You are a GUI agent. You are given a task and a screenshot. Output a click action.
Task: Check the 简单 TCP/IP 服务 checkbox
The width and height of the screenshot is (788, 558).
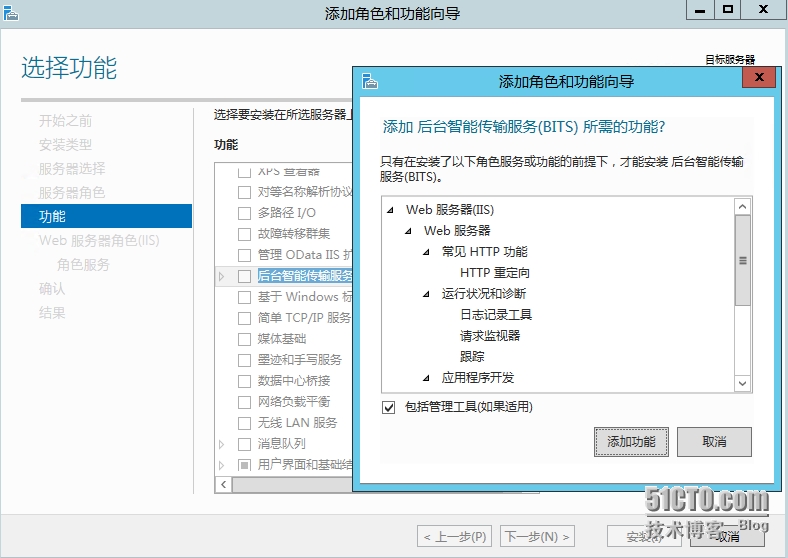pos(244,318)
